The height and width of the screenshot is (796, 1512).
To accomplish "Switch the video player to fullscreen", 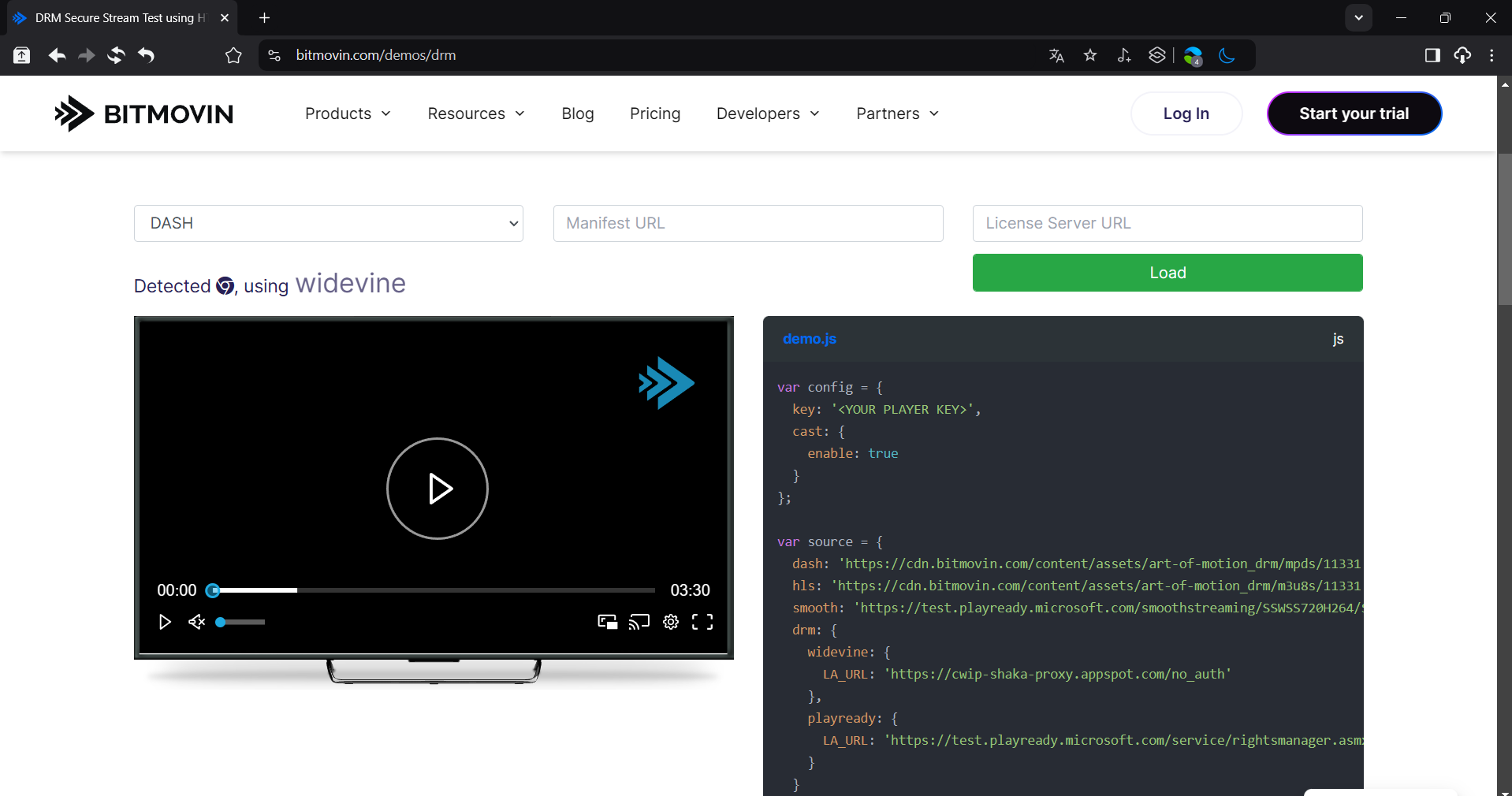I will (702, 622).
